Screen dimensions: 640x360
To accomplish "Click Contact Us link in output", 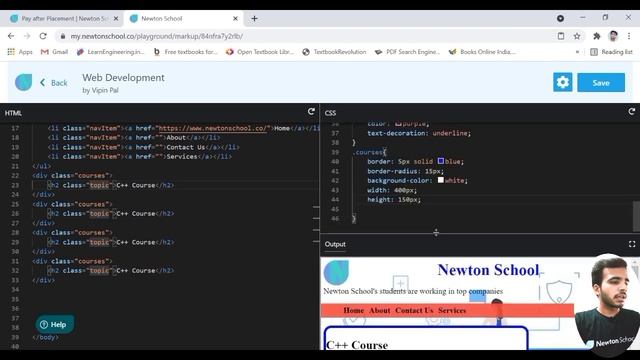I will pos(414,311).
